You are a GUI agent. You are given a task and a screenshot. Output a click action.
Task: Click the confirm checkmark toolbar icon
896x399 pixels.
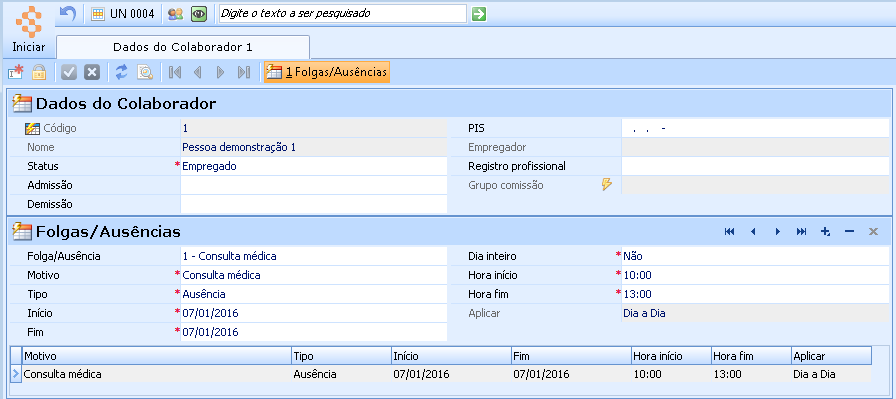click(69, 73)
